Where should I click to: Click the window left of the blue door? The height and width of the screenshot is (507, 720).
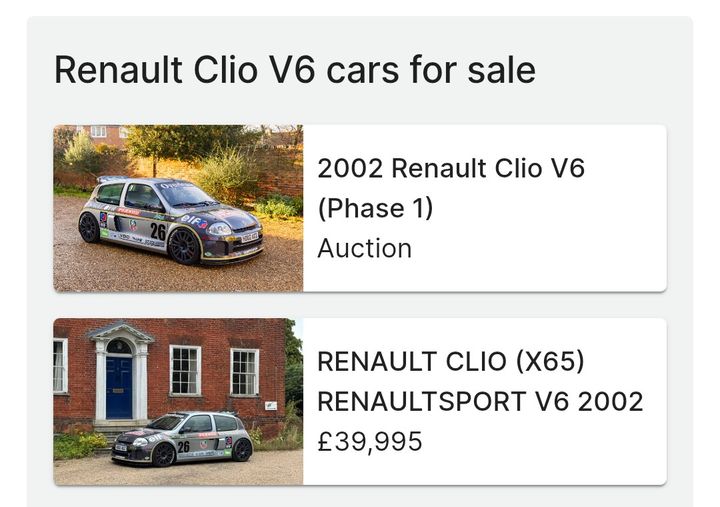pos(60,365)
